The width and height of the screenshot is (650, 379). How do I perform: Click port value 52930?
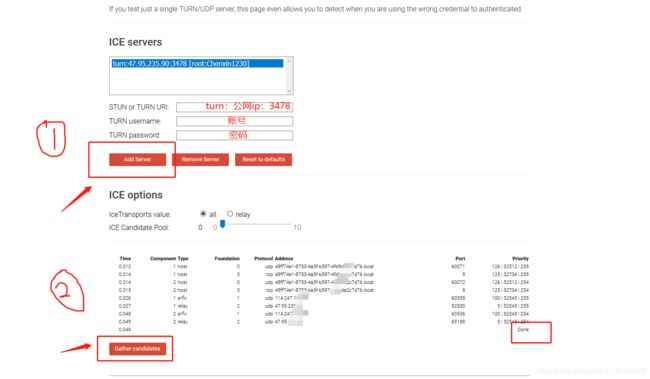click(x=458, y=306)
